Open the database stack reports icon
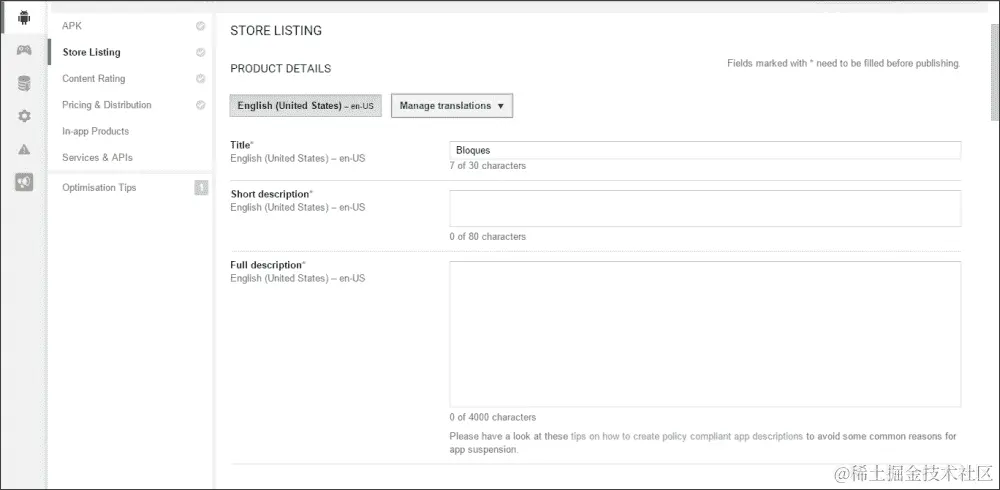 point(24,83)
